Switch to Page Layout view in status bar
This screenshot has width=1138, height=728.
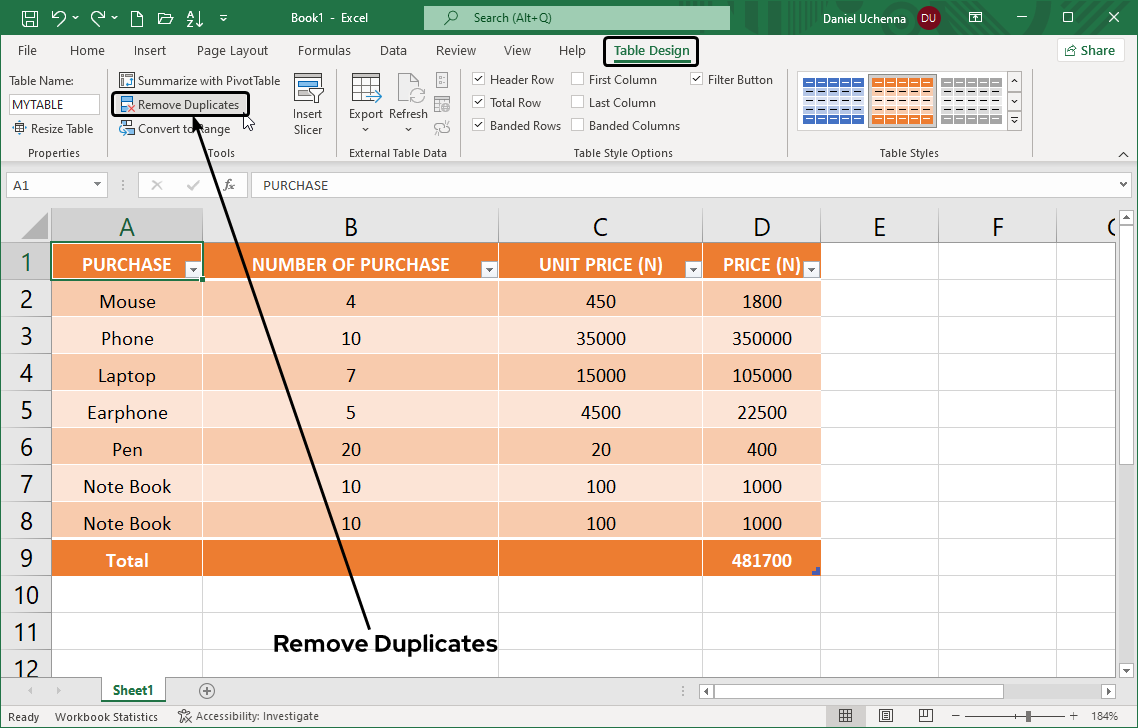885,715
